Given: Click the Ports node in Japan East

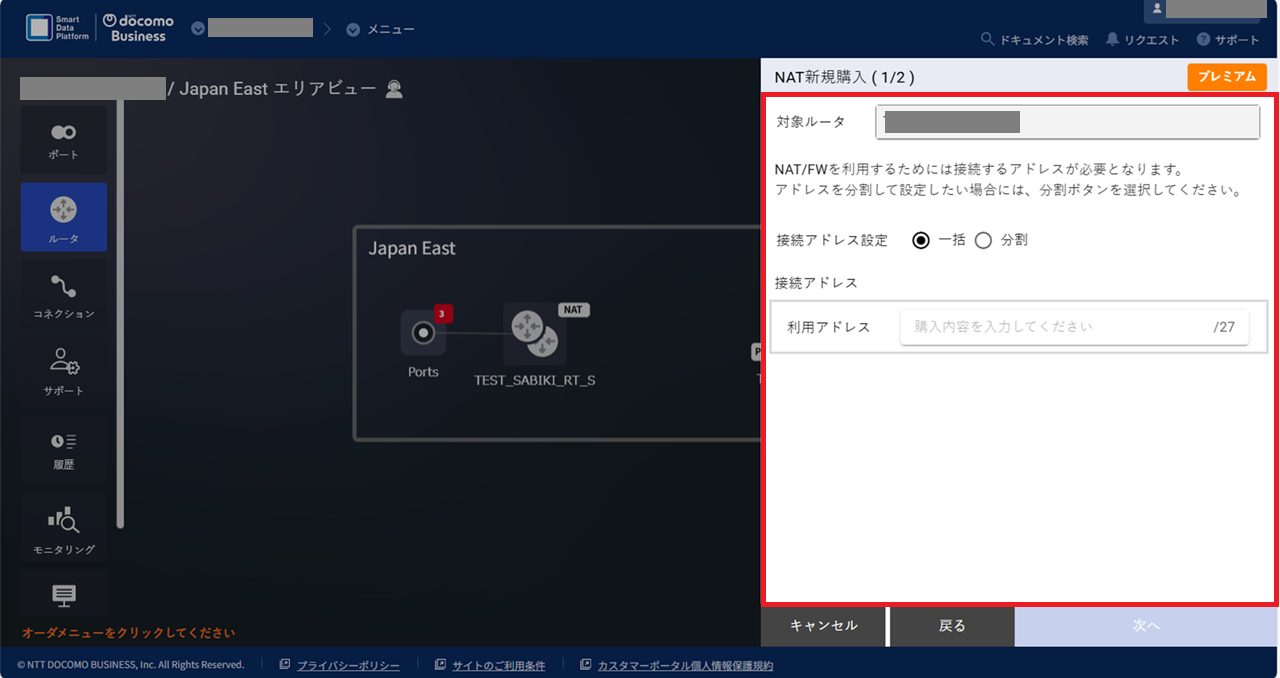Looking at the screenshot, I should tap(423, 333).
